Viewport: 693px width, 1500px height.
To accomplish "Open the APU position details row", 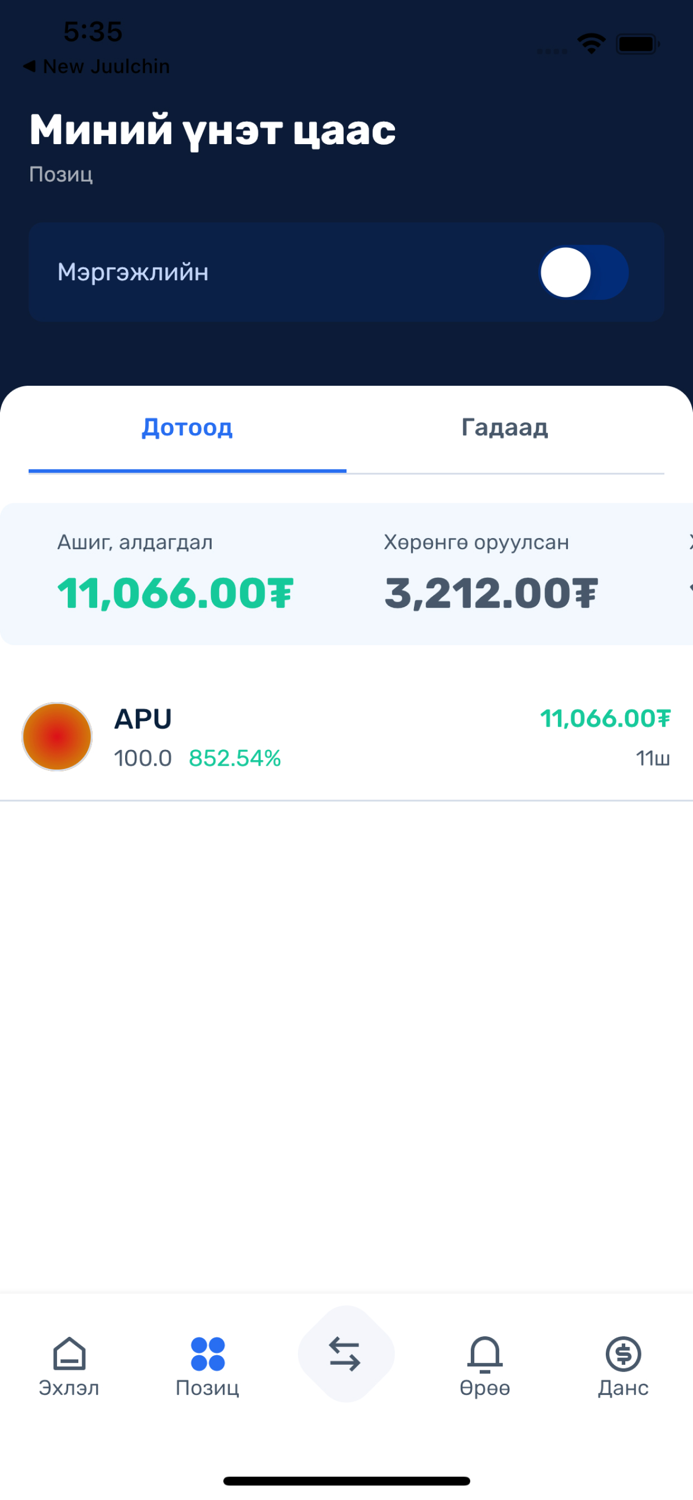I will (346, 736).
